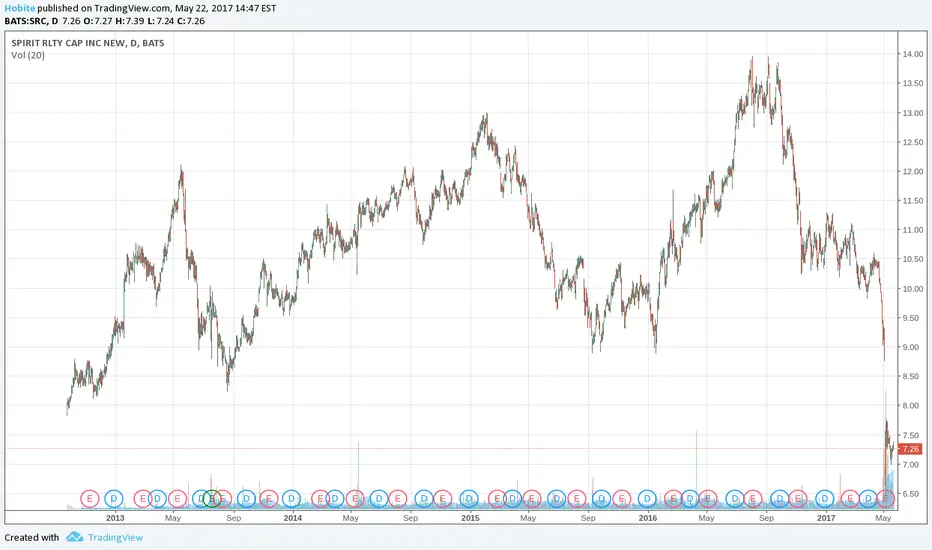The height and width of the screenshot is (550, 932).
Task: Click the 6.50 price axis label
Action: click(912, 494)
